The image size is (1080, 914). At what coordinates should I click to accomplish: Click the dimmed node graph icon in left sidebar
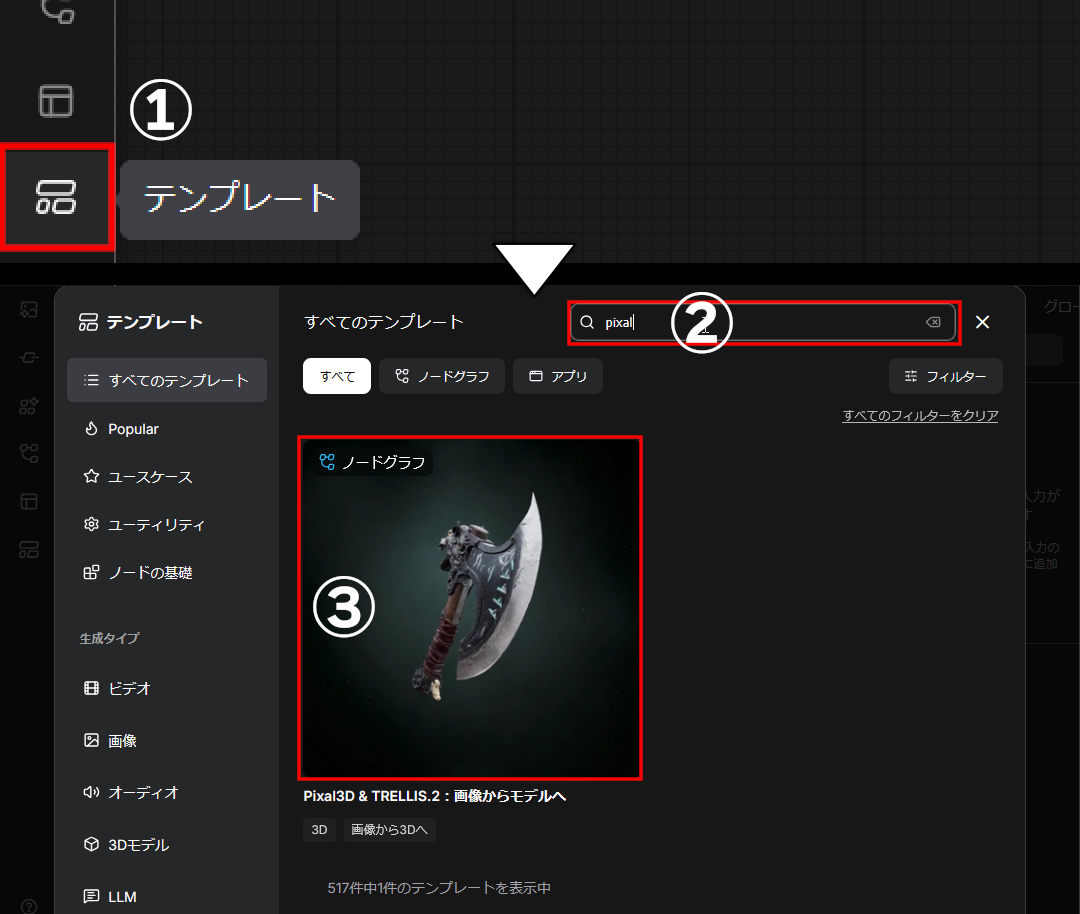click(x=29, y=453)
